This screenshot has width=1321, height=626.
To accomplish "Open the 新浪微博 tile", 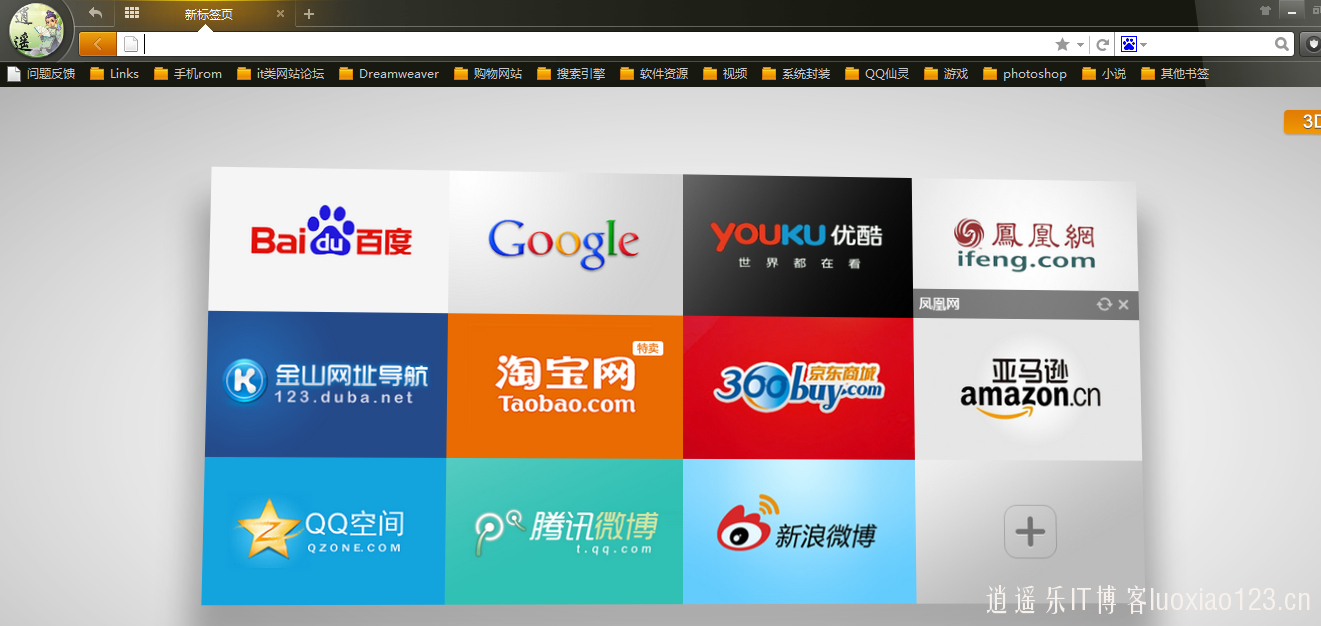I will point(799,531).
